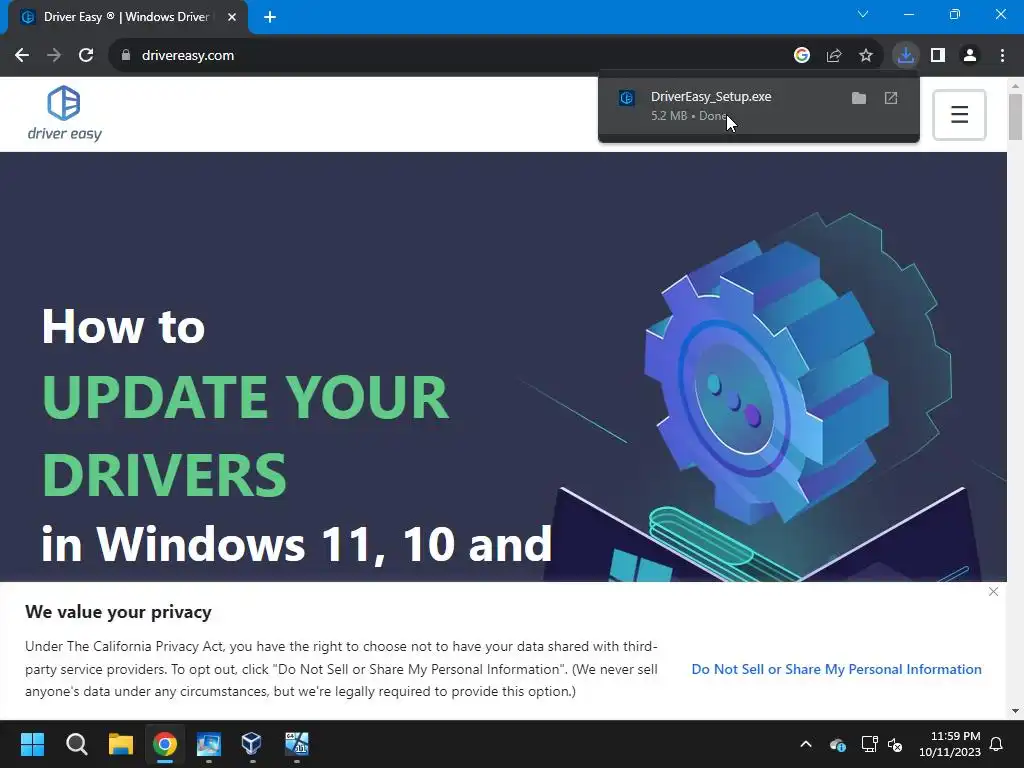Open the clock showing 11:59 PM

point(950,744)
